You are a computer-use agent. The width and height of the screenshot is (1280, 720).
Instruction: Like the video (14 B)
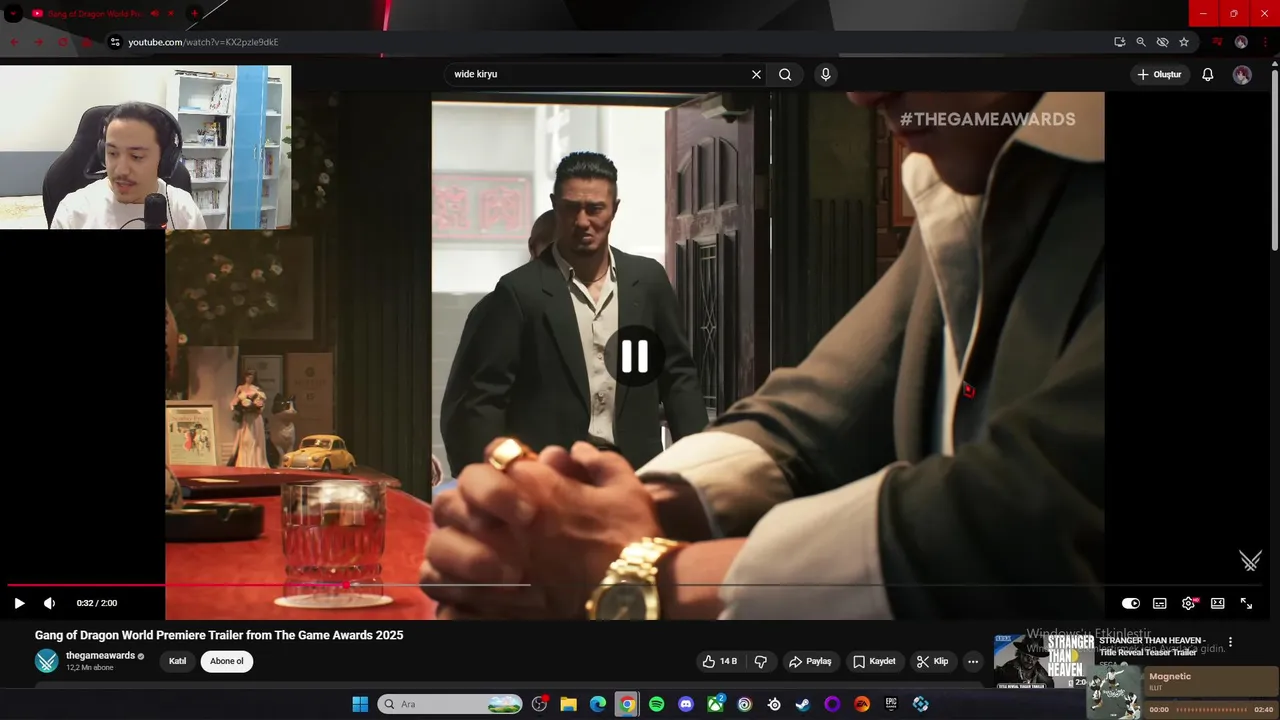(719, 661)
